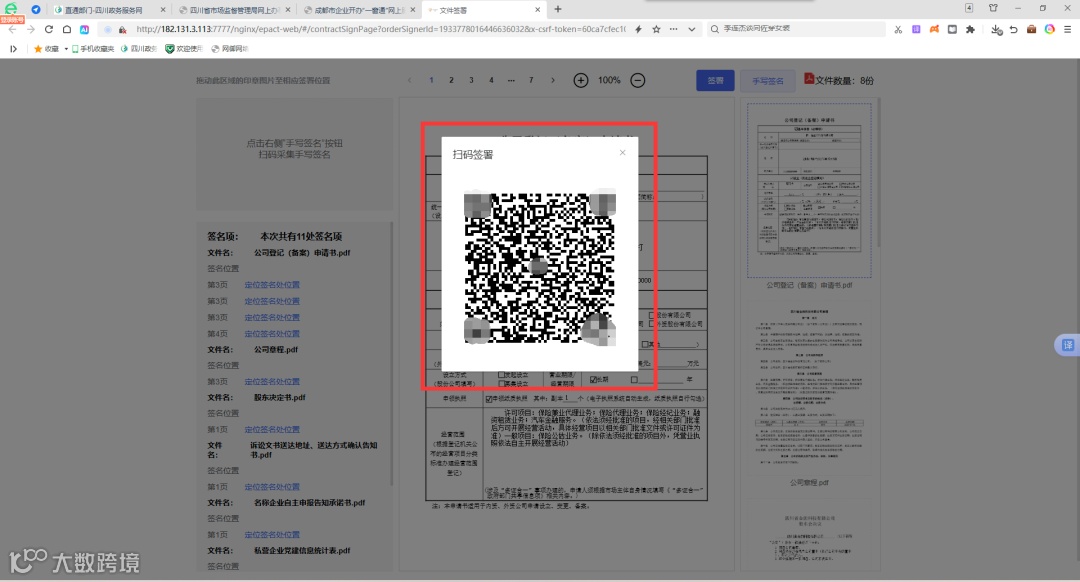Zoom out with the minus magnifier icon
The height and width of the screenshot is (582, 1080).
coord(638,81)
